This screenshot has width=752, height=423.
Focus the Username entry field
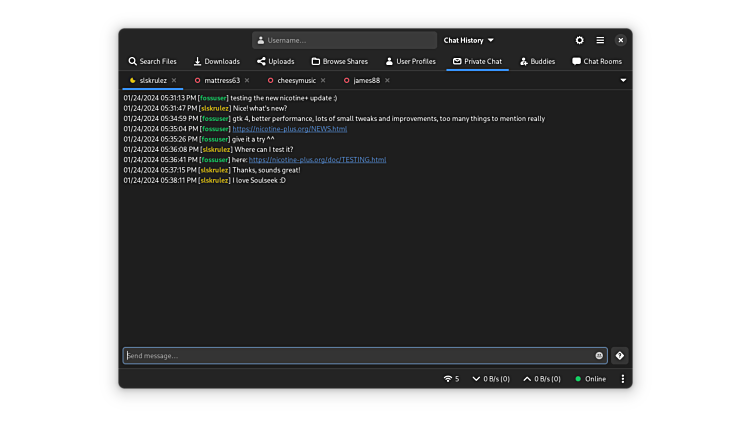coord(346,40)
